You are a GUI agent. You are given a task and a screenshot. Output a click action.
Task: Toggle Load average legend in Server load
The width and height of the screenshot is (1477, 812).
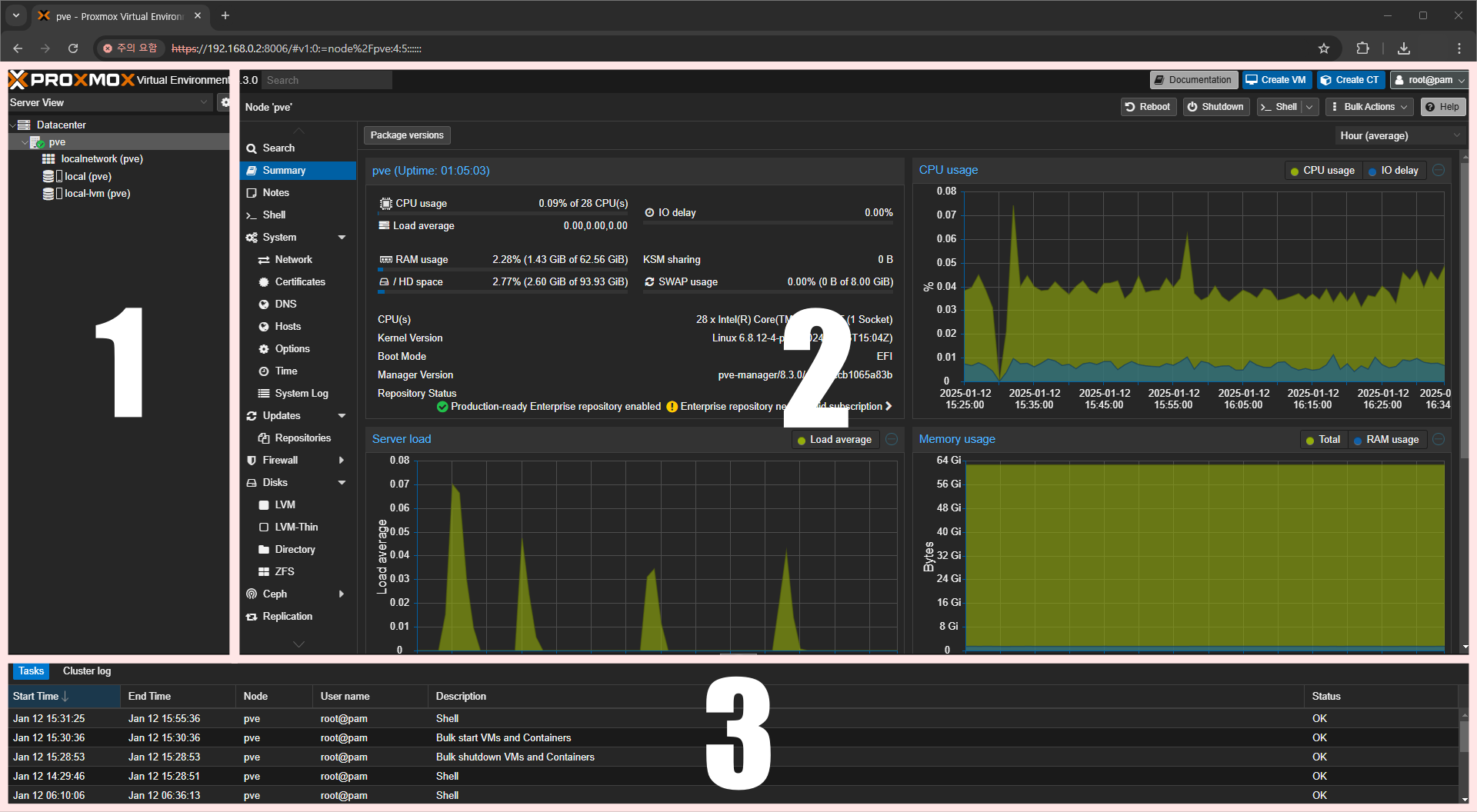[835, 440]
